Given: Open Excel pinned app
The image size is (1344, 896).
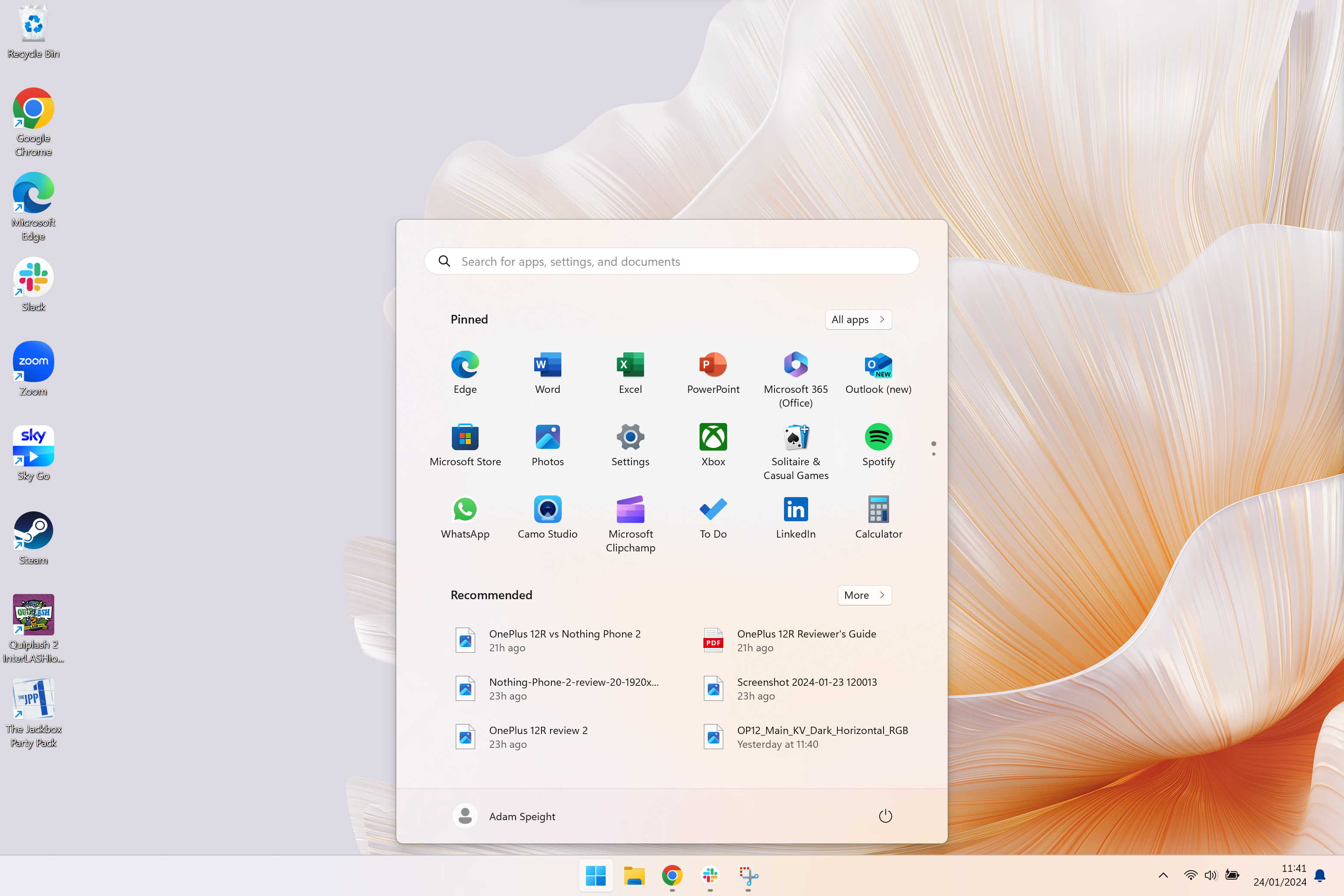Looking at the screenshot, I should click(630, 373).
